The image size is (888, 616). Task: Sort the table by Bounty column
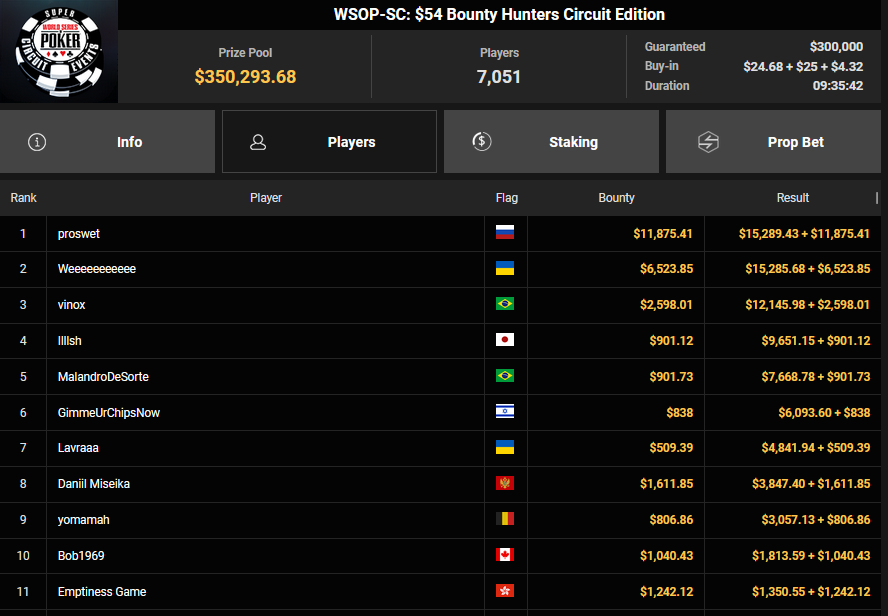(x=616, y=198)
